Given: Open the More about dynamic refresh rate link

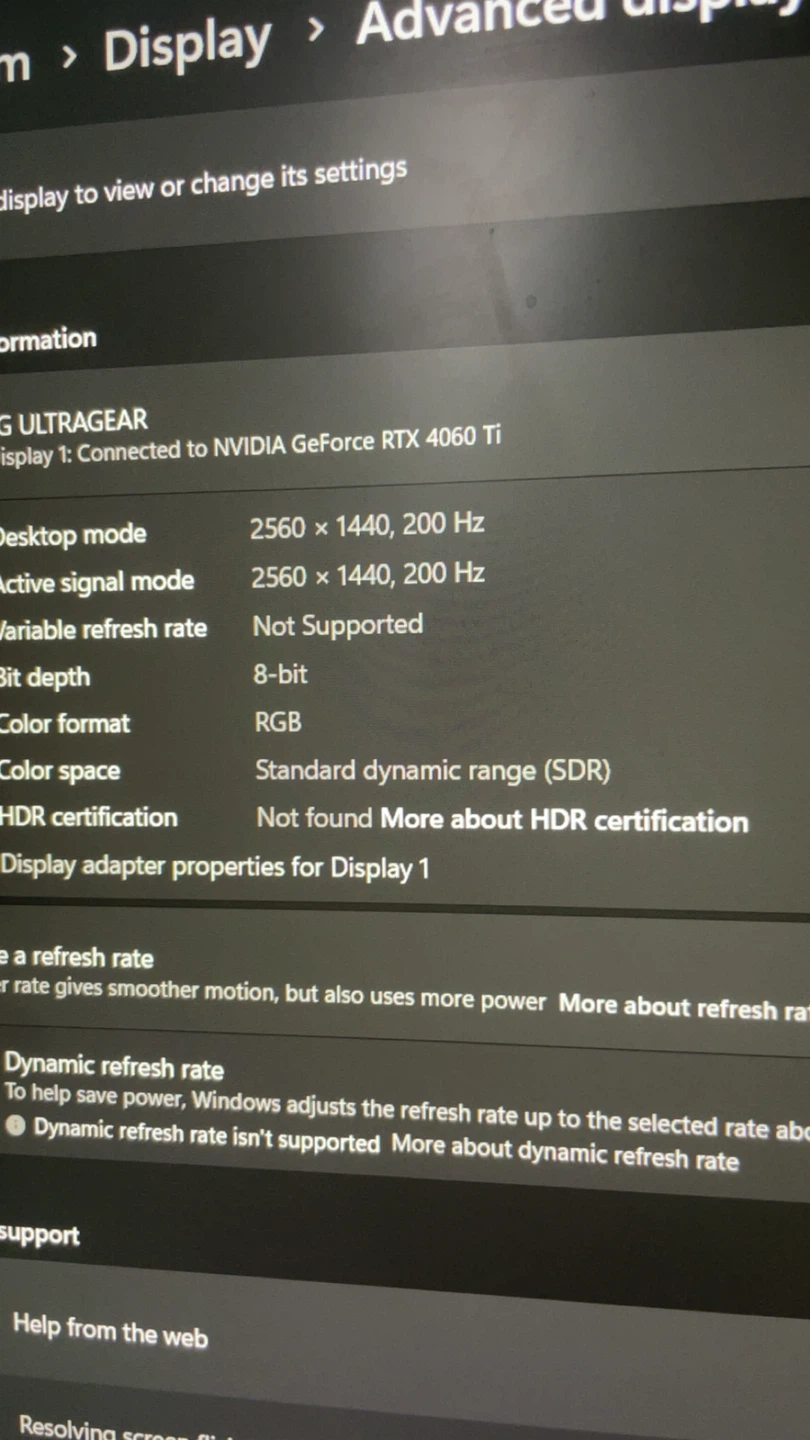Looking at the screenshot, I should pos(565,1153).
